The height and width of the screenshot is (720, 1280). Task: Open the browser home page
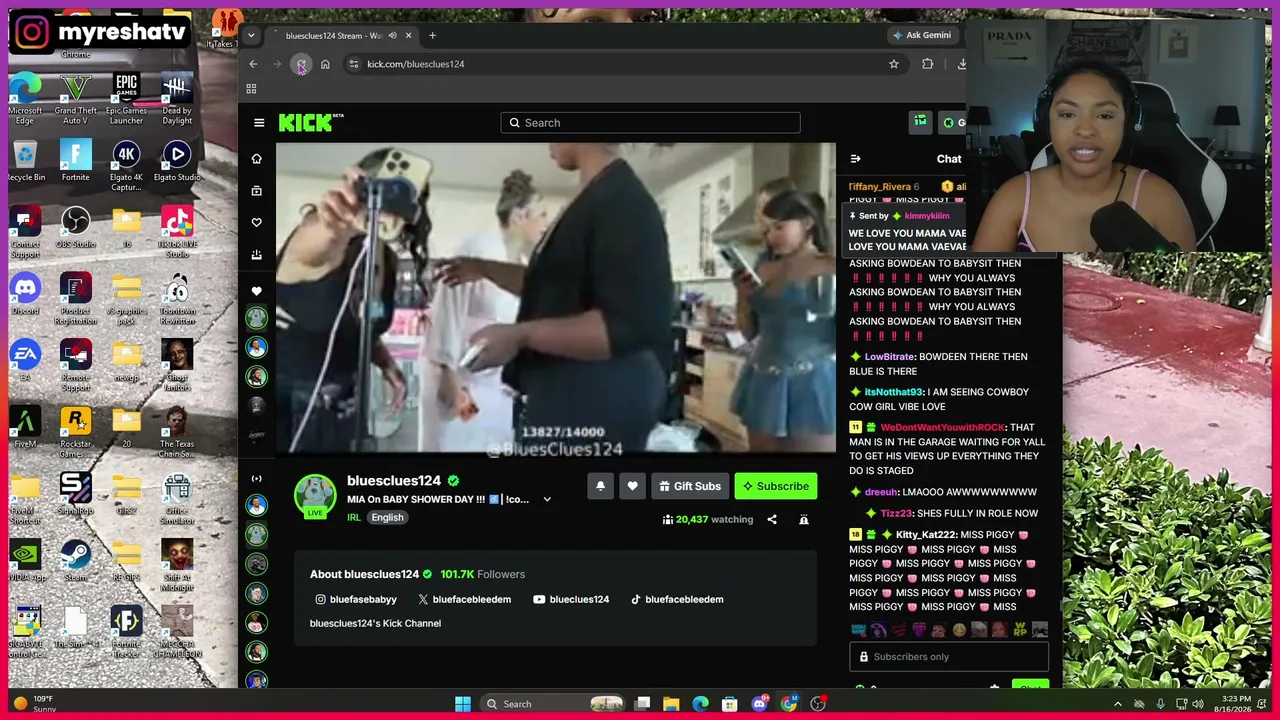(x=325, y=64)
